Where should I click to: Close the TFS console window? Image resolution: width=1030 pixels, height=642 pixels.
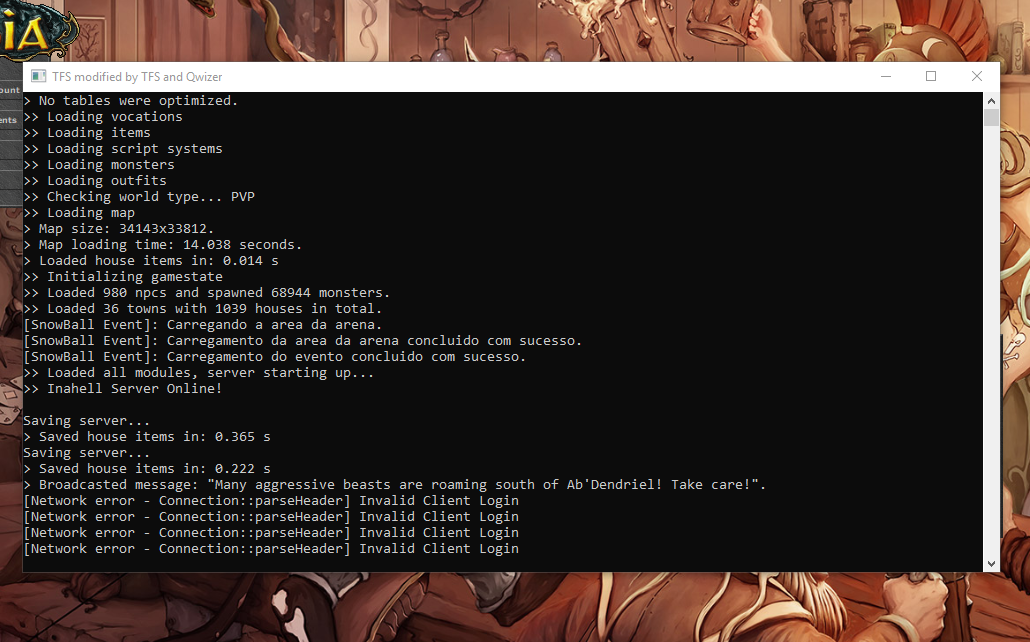click(x=977, y=77)
